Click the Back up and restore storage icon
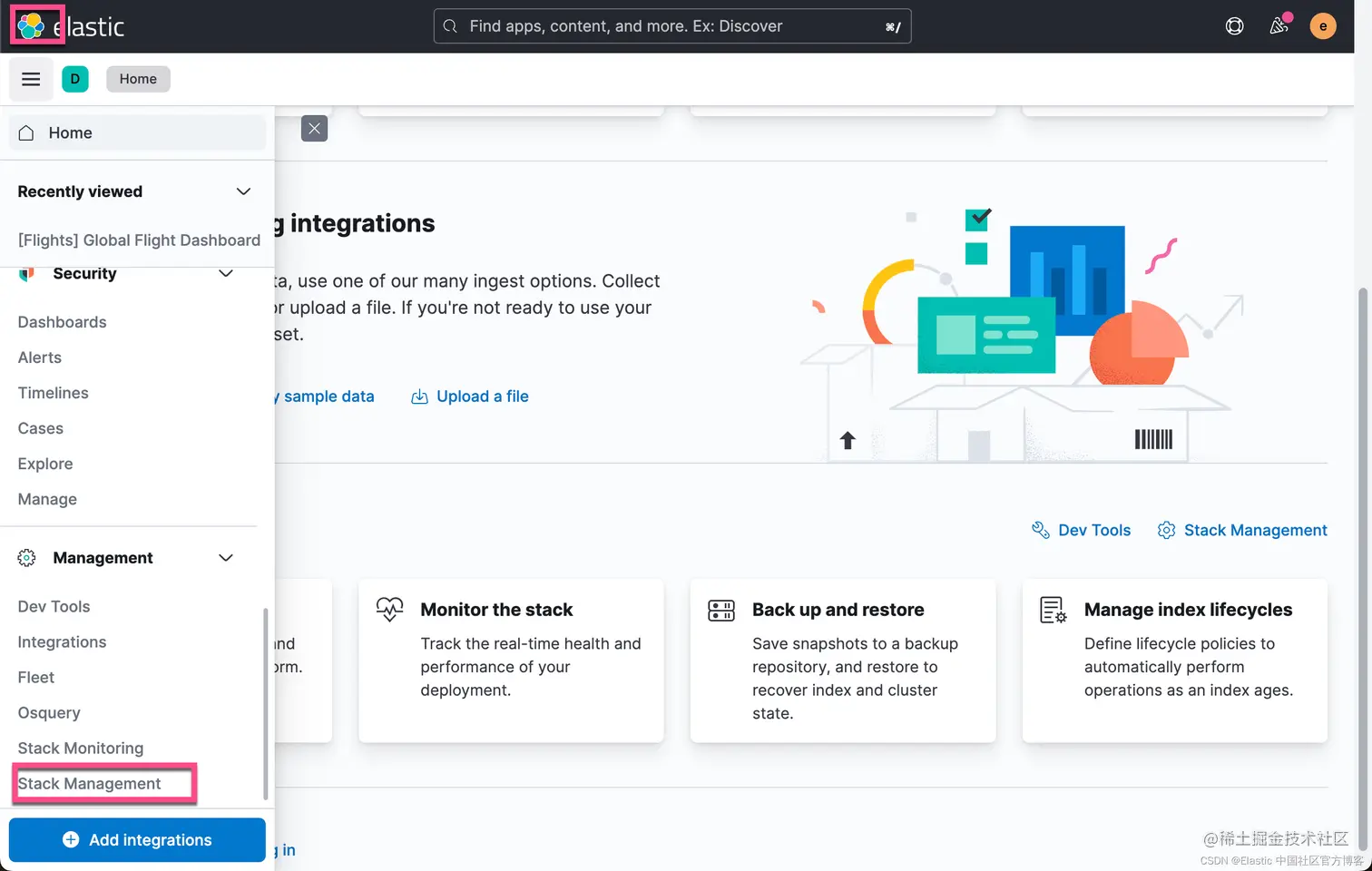This screenshot has height=871, width=1372. [721, 610]
